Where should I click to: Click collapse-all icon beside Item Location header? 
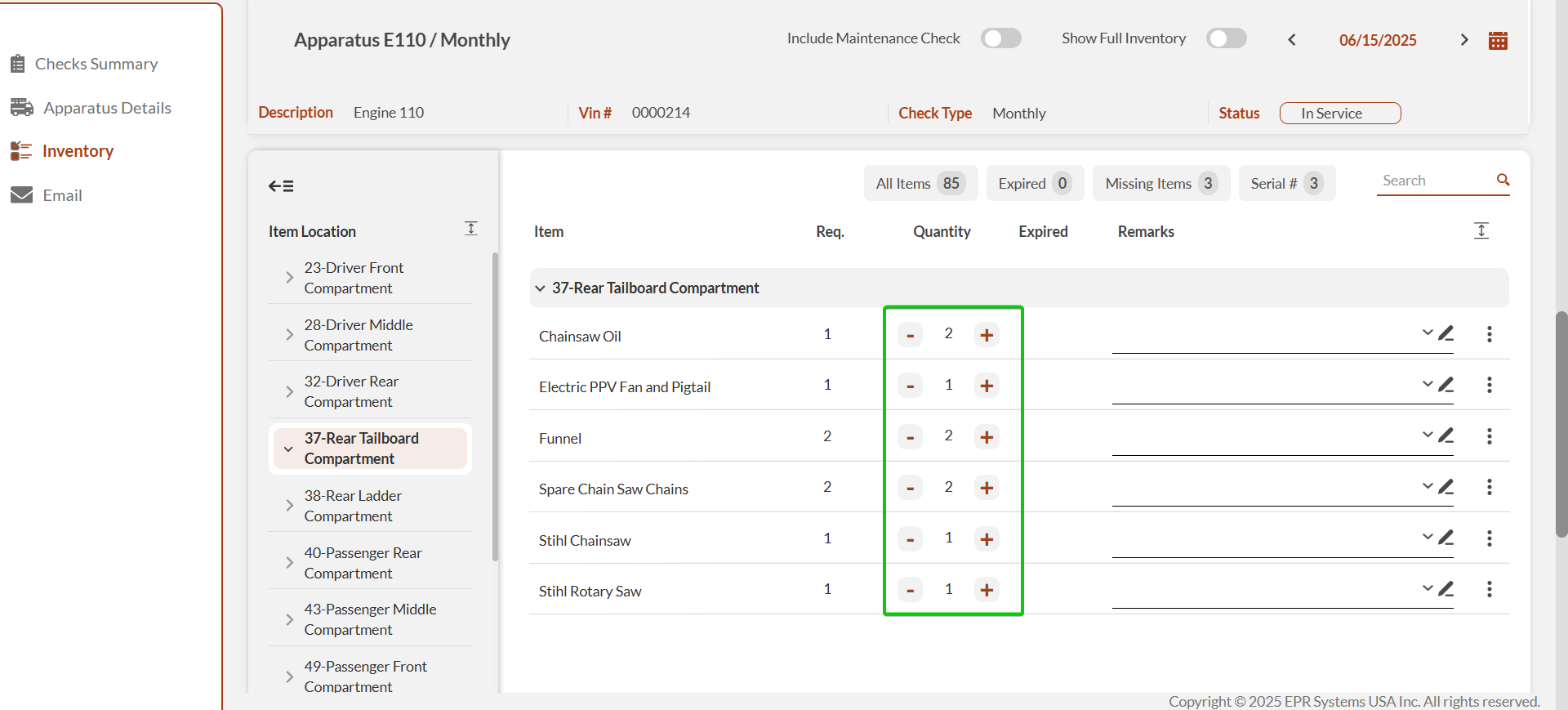[x=471, y=229]
